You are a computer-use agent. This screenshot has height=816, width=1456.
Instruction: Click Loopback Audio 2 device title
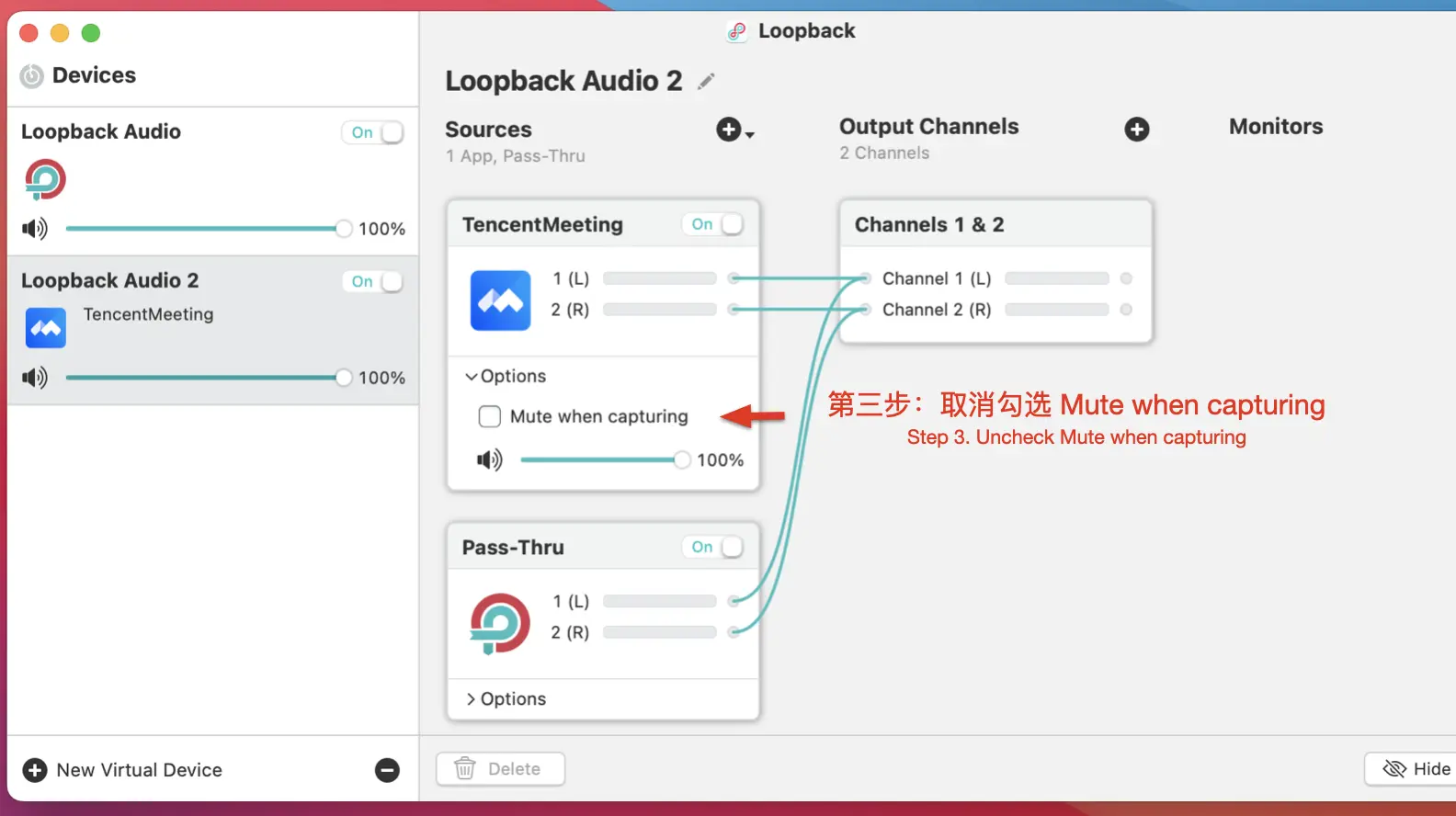tap(563, 81)
